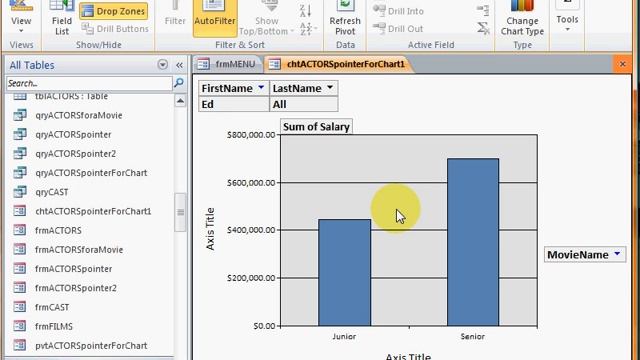Open the FirstName filter dropdown
This screenshot has width=640, height=360.
tap(261, 88)
